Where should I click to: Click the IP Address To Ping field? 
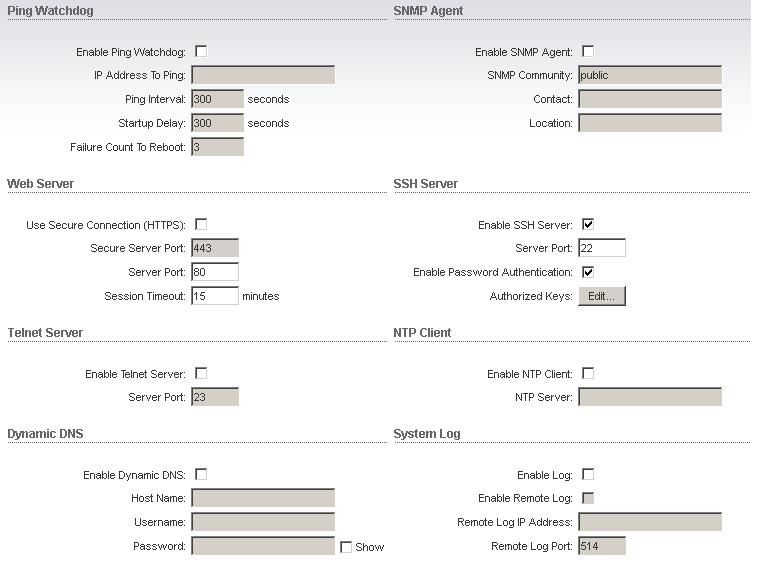(262, 75)
